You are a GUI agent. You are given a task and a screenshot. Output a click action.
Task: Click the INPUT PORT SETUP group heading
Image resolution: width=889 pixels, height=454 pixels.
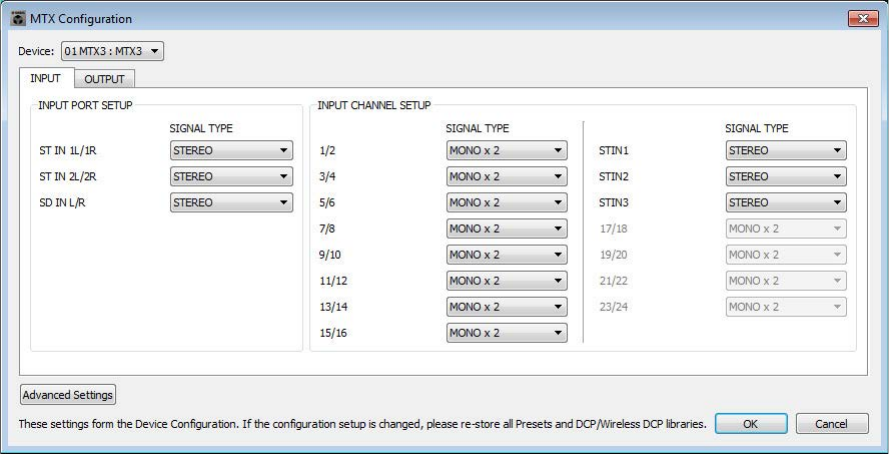point(86,105)
